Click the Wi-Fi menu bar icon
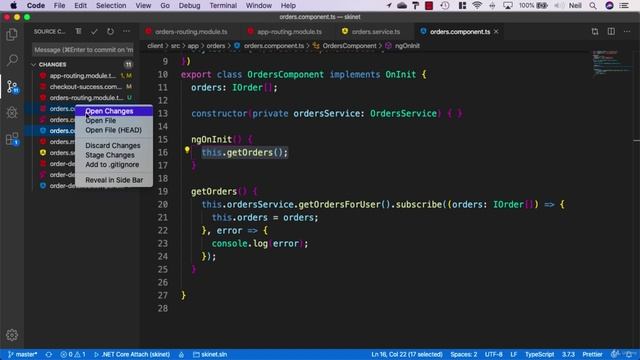Screen dimensions: 640x360 coord(477,6)
